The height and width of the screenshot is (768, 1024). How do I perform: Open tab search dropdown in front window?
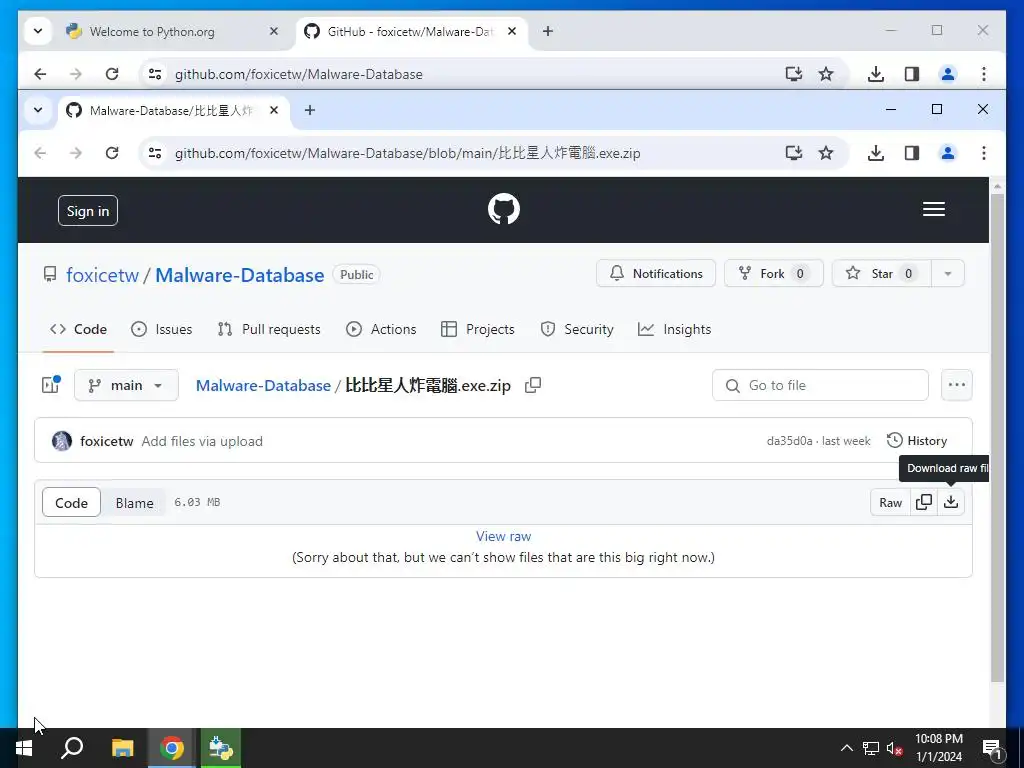pyautogui.click(x=38, y=110)
